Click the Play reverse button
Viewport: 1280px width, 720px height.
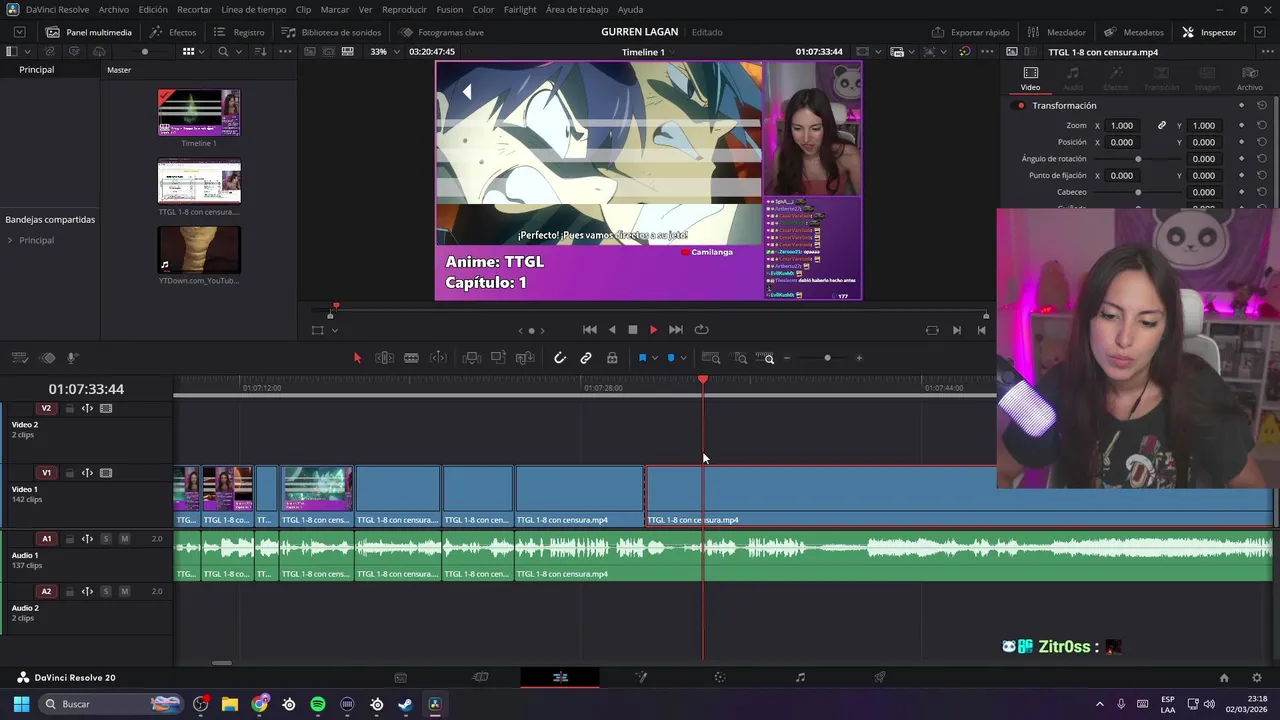point(612,330)
